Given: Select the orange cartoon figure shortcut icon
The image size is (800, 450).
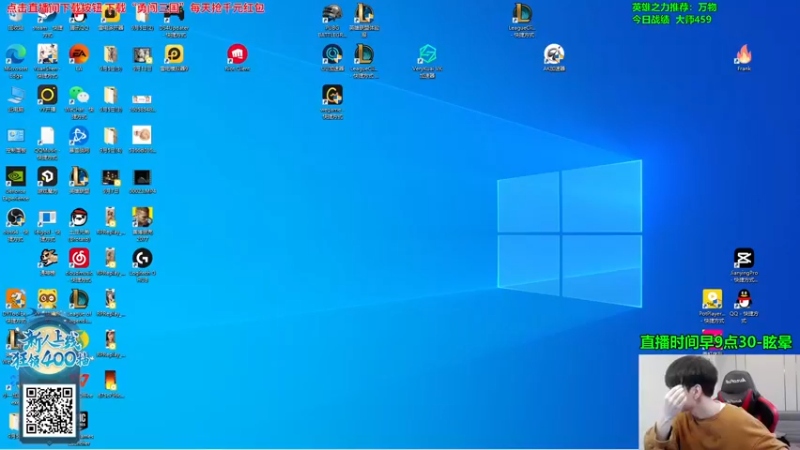Looking at the screenshot, I should pos(16,299).
